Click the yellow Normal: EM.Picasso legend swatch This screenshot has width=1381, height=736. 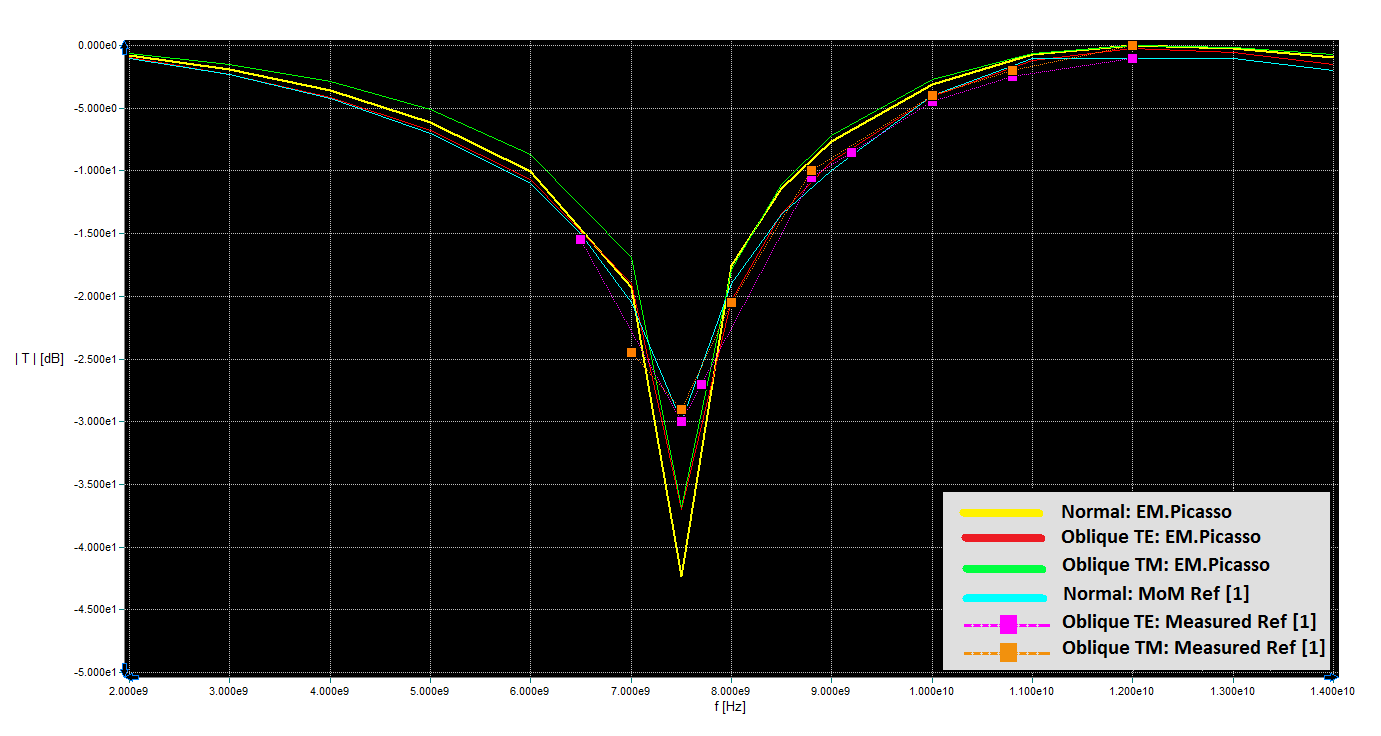pos(1002,513)
